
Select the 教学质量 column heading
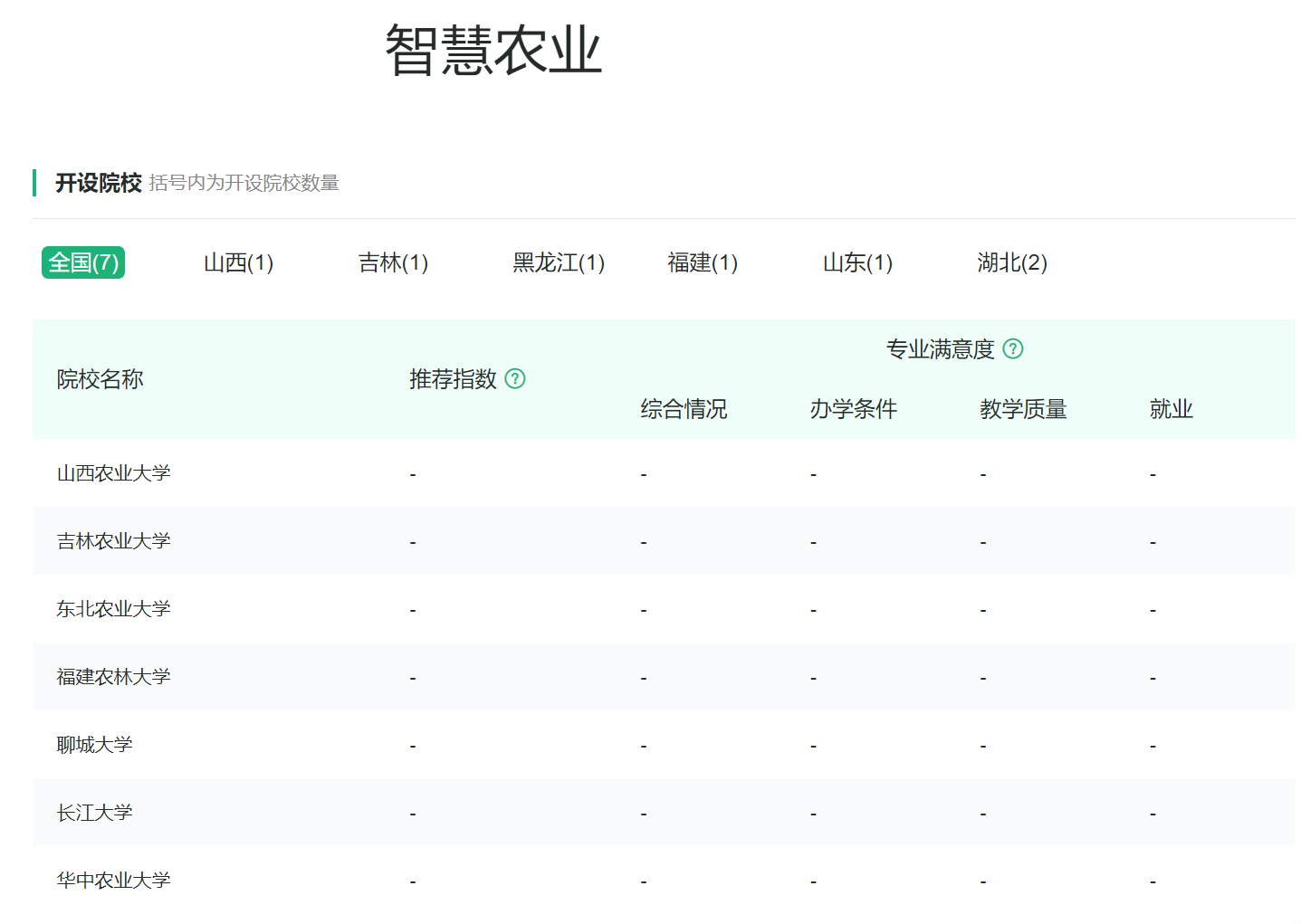[x=1023, y=408]
